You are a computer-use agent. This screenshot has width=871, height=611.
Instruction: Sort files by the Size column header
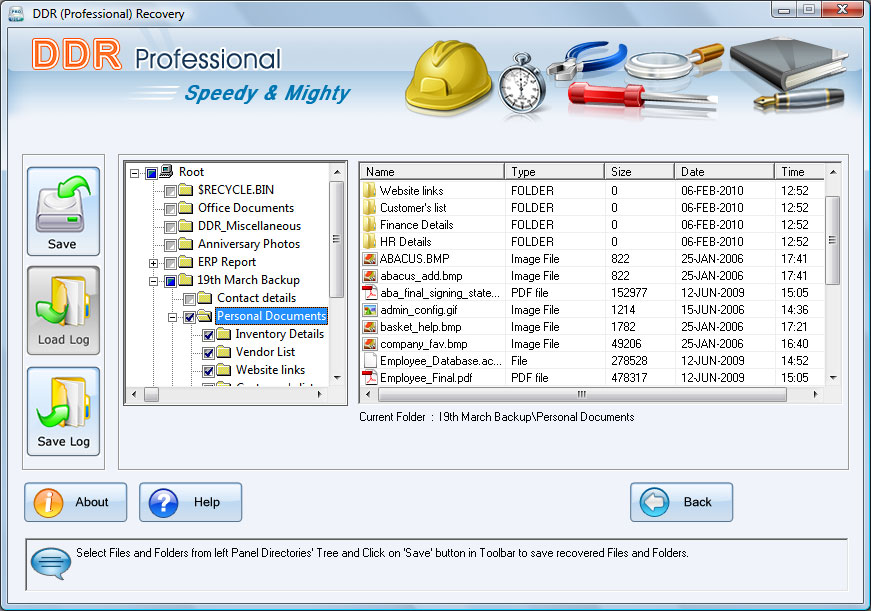[x=637, y=170]
